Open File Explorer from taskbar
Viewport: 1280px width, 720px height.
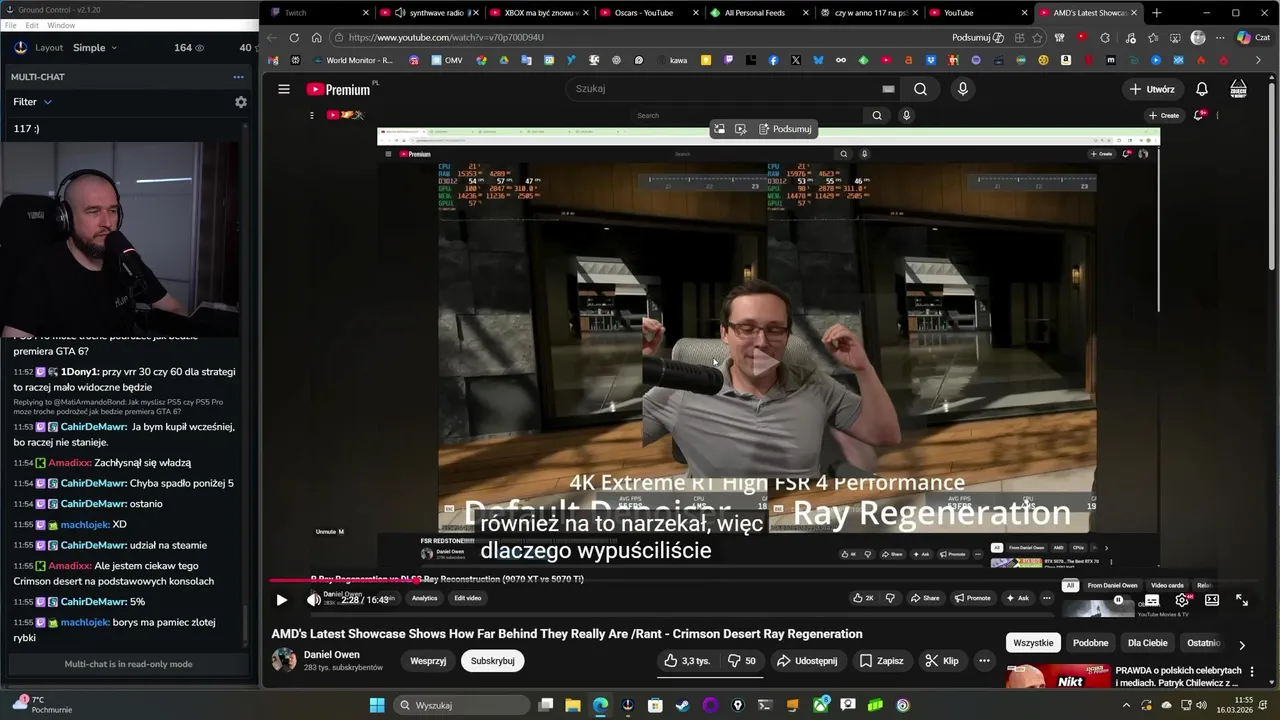(573, 705)
